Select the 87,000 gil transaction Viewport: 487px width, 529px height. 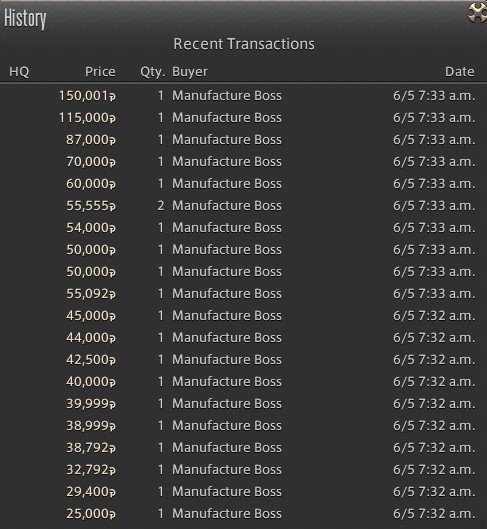point(244,139)
